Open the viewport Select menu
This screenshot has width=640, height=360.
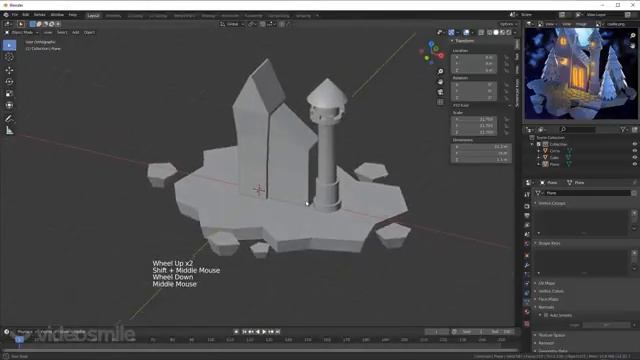62,32
